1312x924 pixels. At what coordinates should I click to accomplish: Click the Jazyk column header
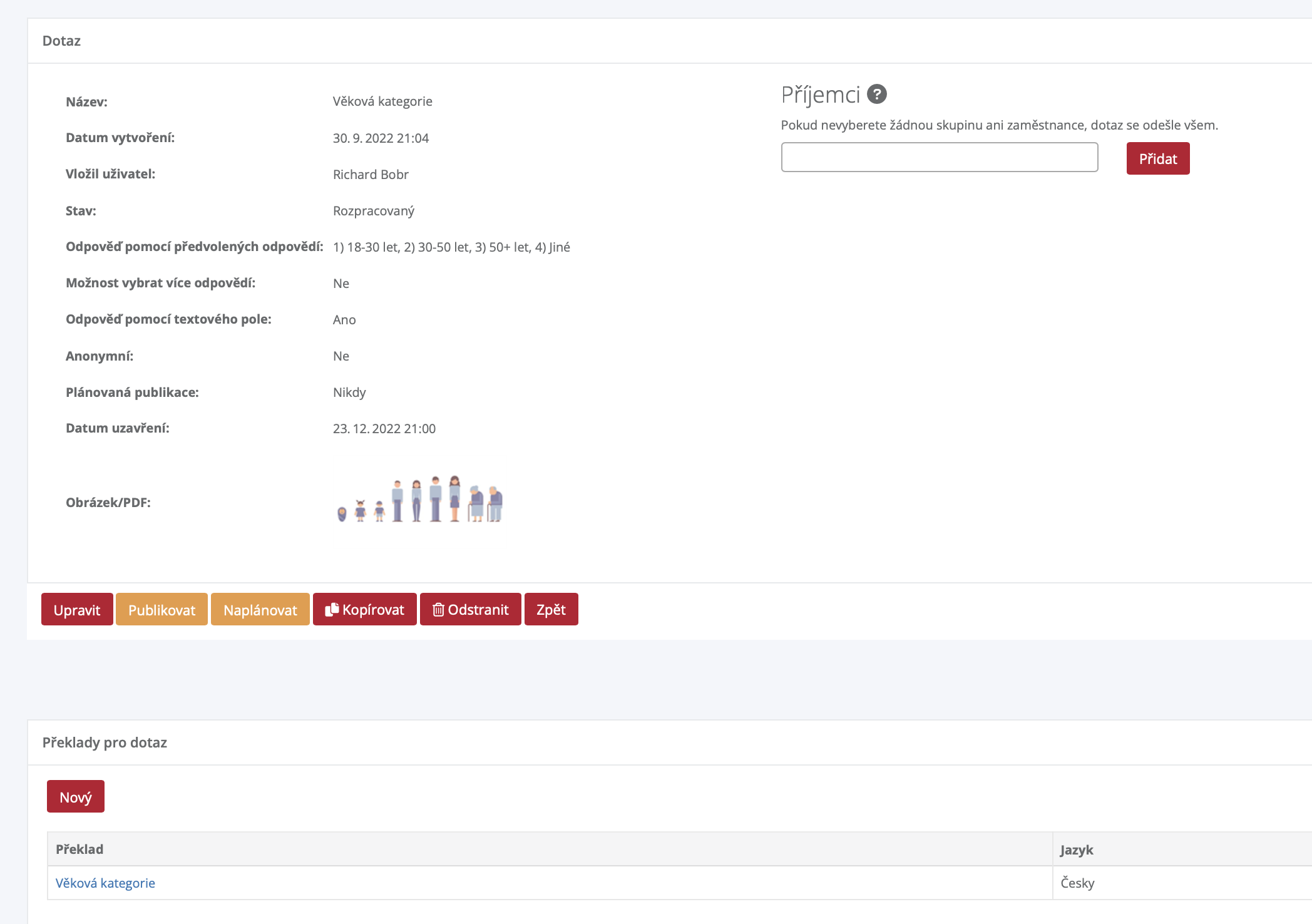(1076, 850)
